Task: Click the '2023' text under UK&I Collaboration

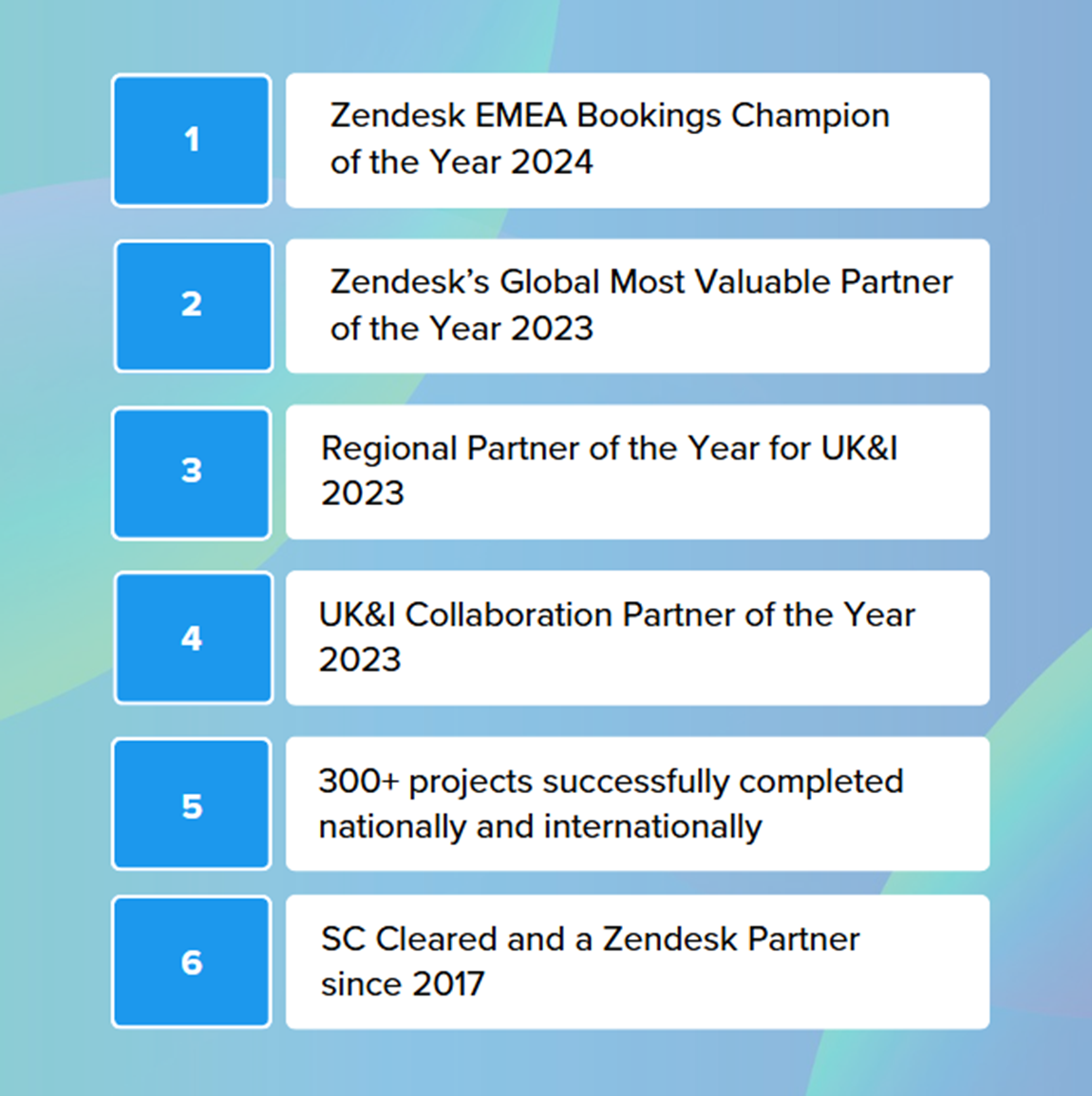Action: [360, 660]
